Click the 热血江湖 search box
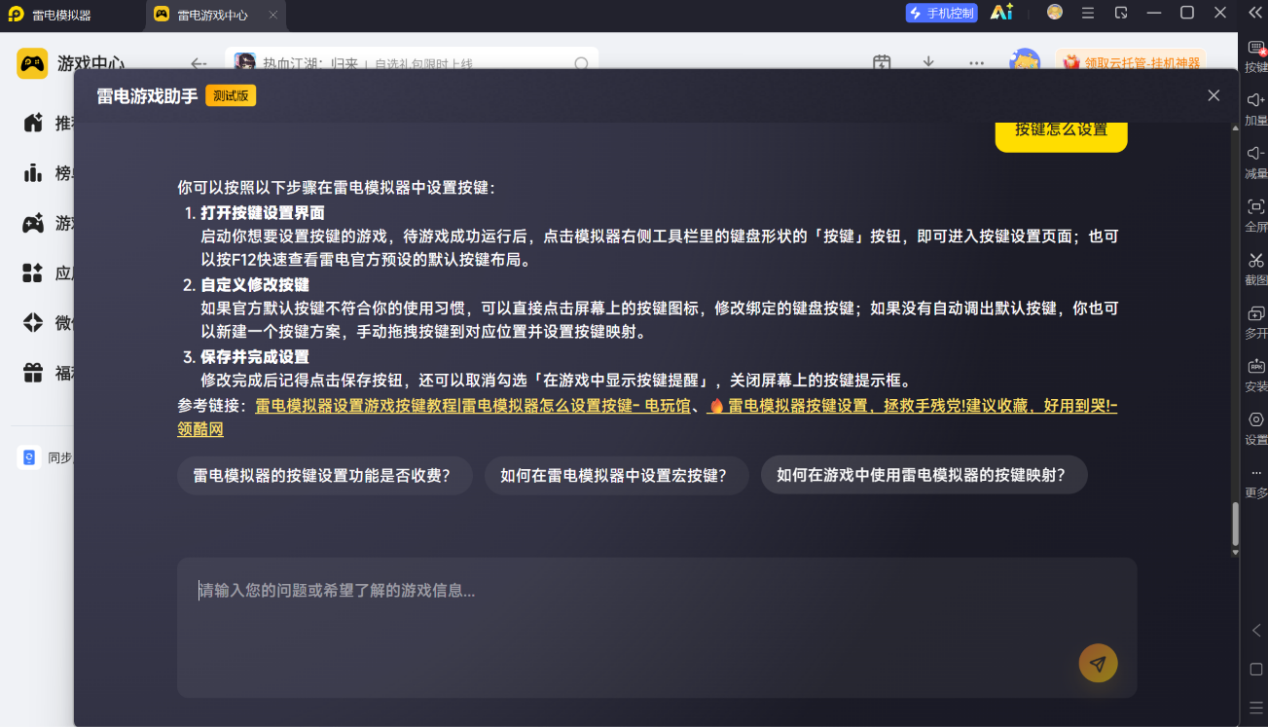Viewport: 1268px width, 727px height. coord(412,60)
